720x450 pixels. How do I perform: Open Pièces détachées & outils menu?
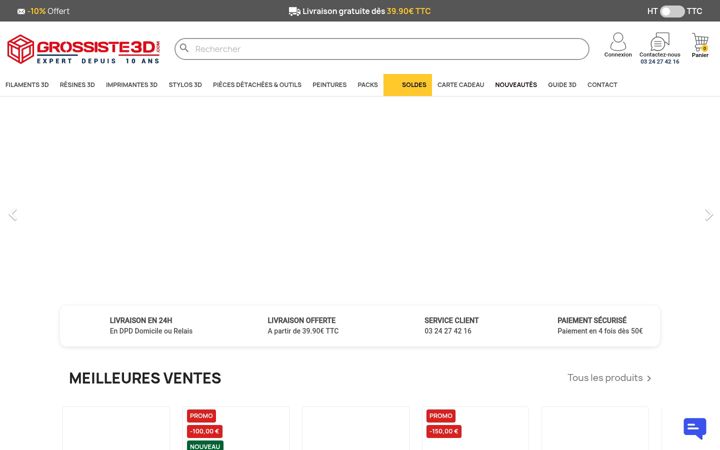point(257,85)
